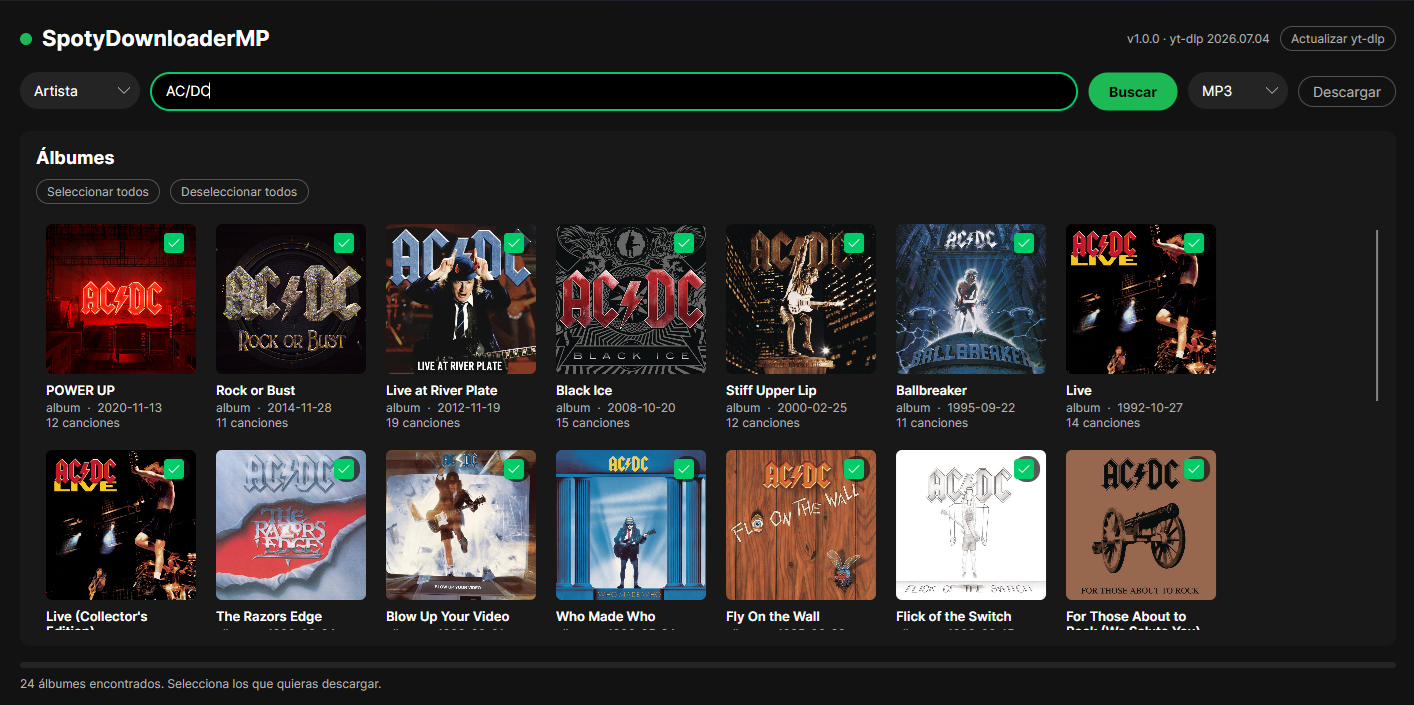1414x705 pixels.
Task: Focus the search field containing AC/DC
Action: 614,91
